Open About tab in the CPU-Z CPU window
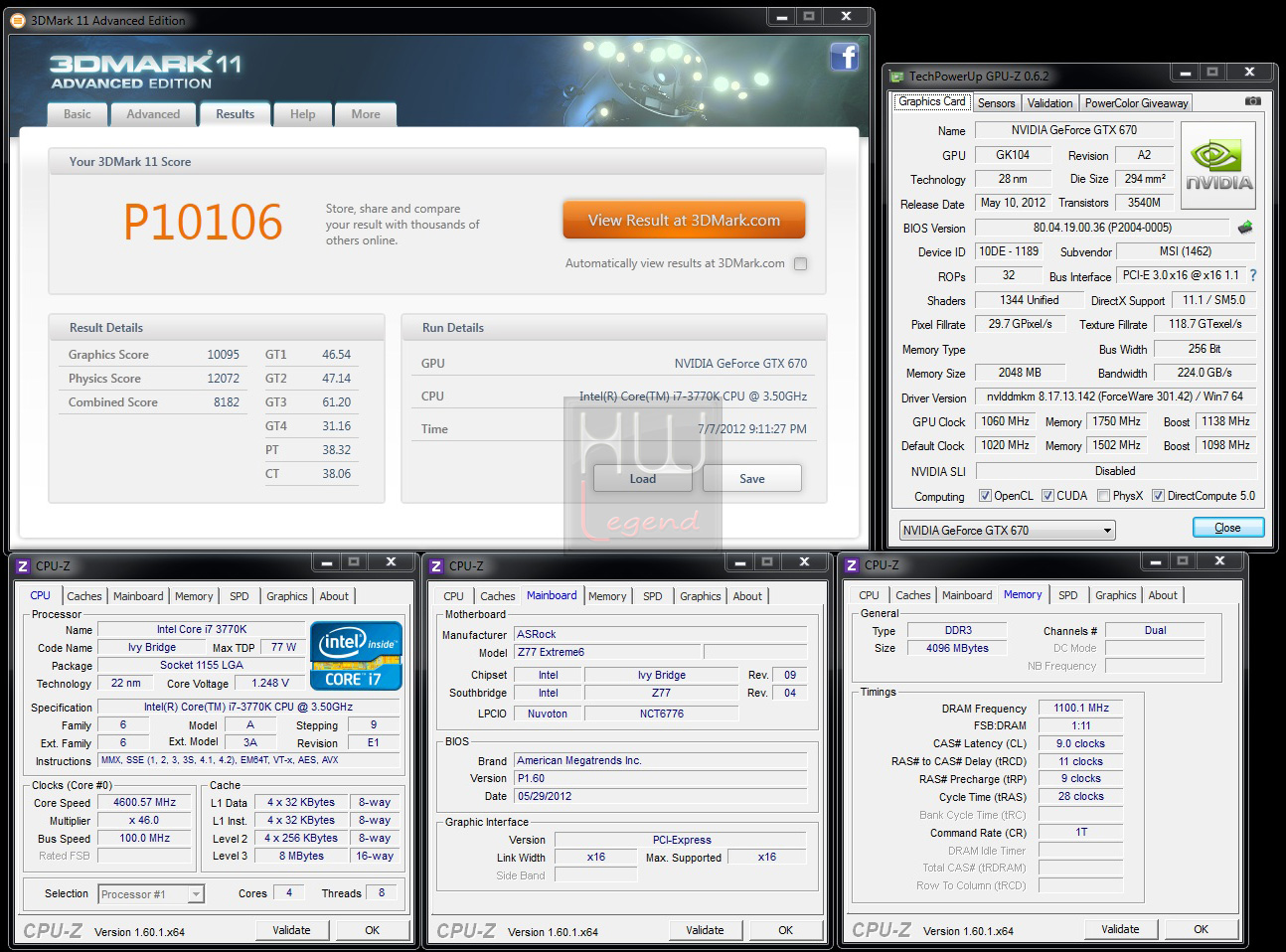Screen dimensions: 1286x952 (x=334, y=596)
